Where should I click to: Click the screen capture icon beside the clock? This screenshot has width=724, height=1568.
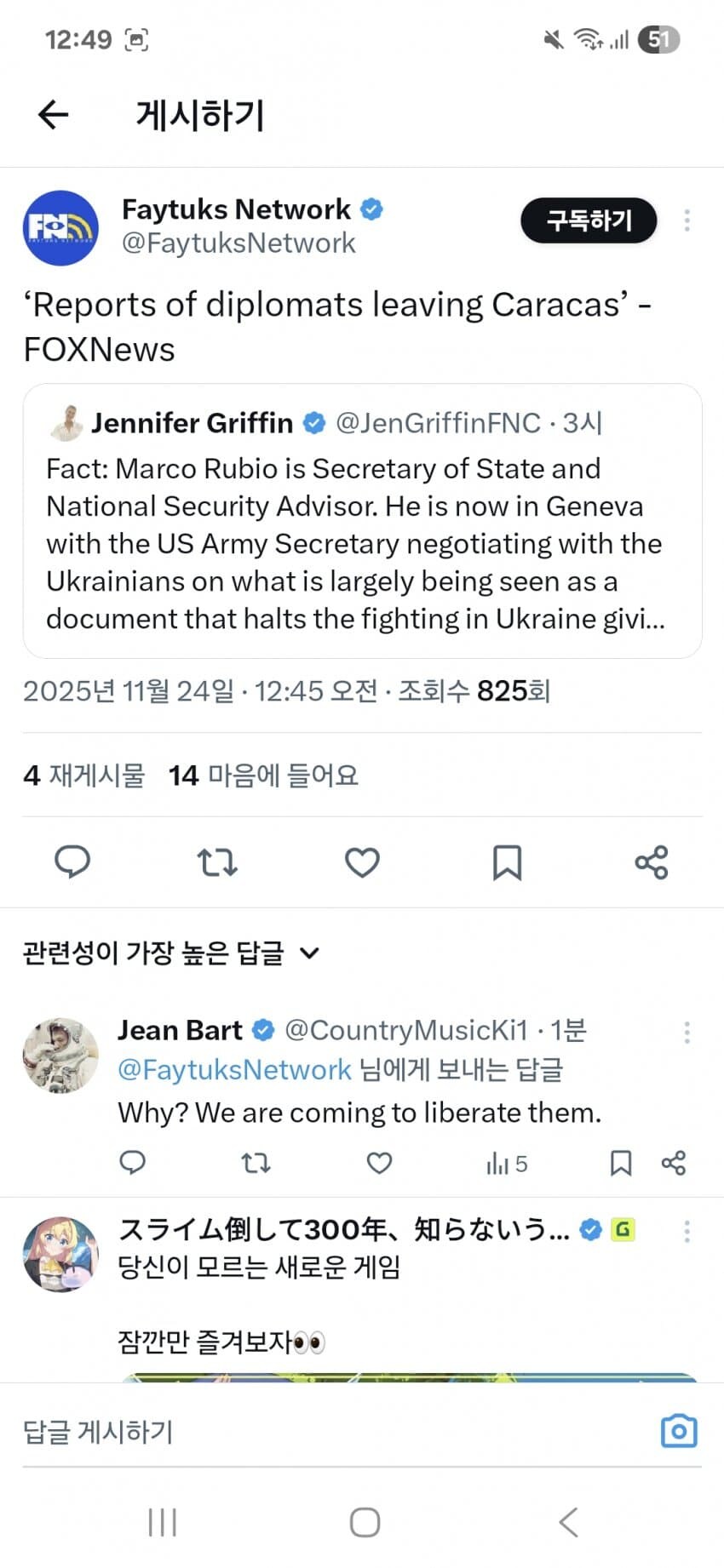[x=136, y=38]
